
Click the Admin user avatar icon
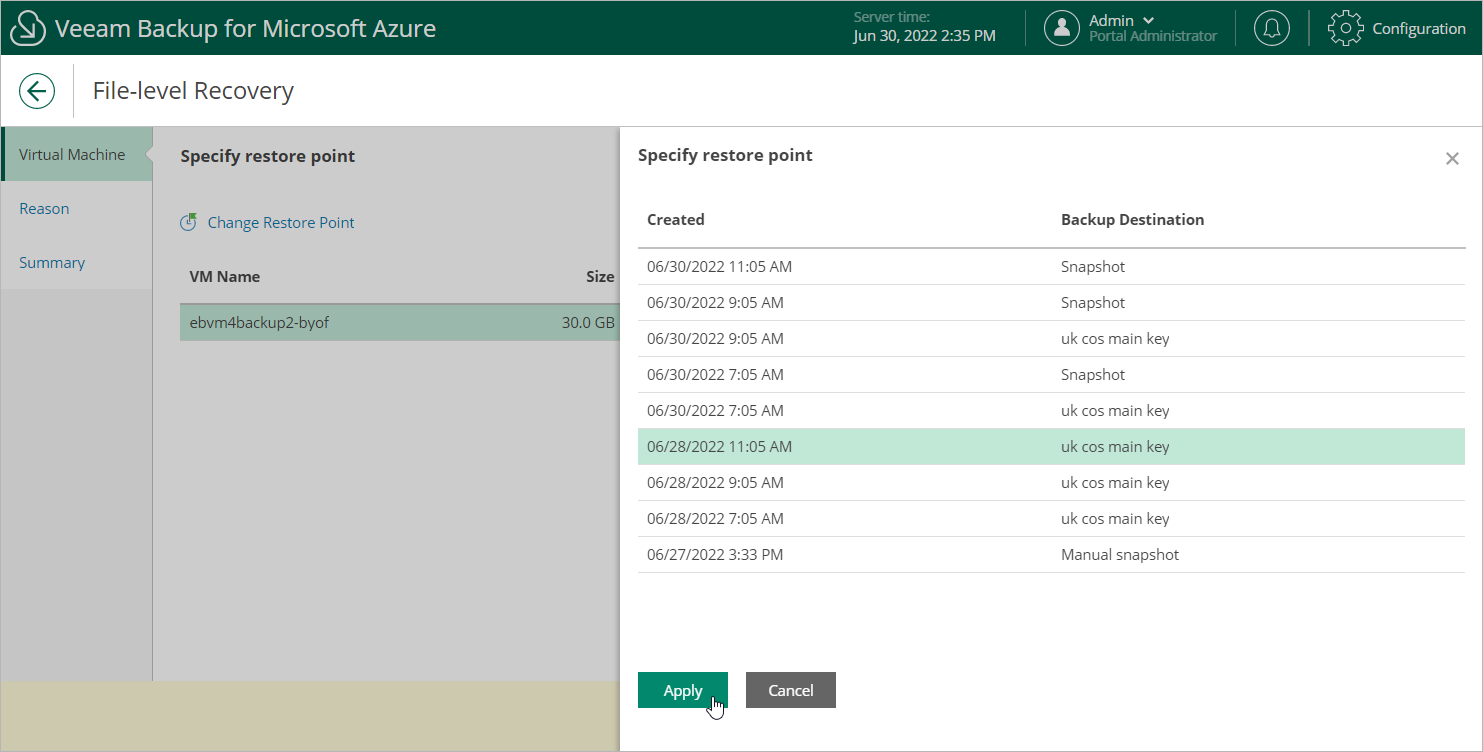(1061, 28)
